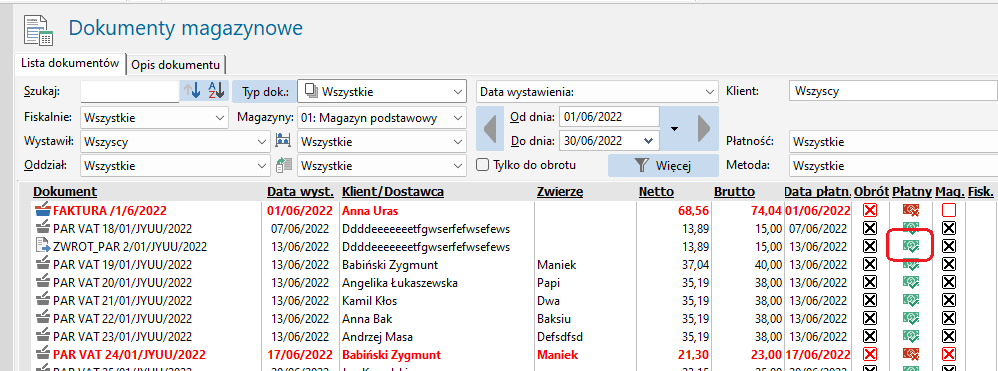Focus the Szukaj search field
This screenshot has height=371, width=998.
pyautogui.click(x=130, y=92)
